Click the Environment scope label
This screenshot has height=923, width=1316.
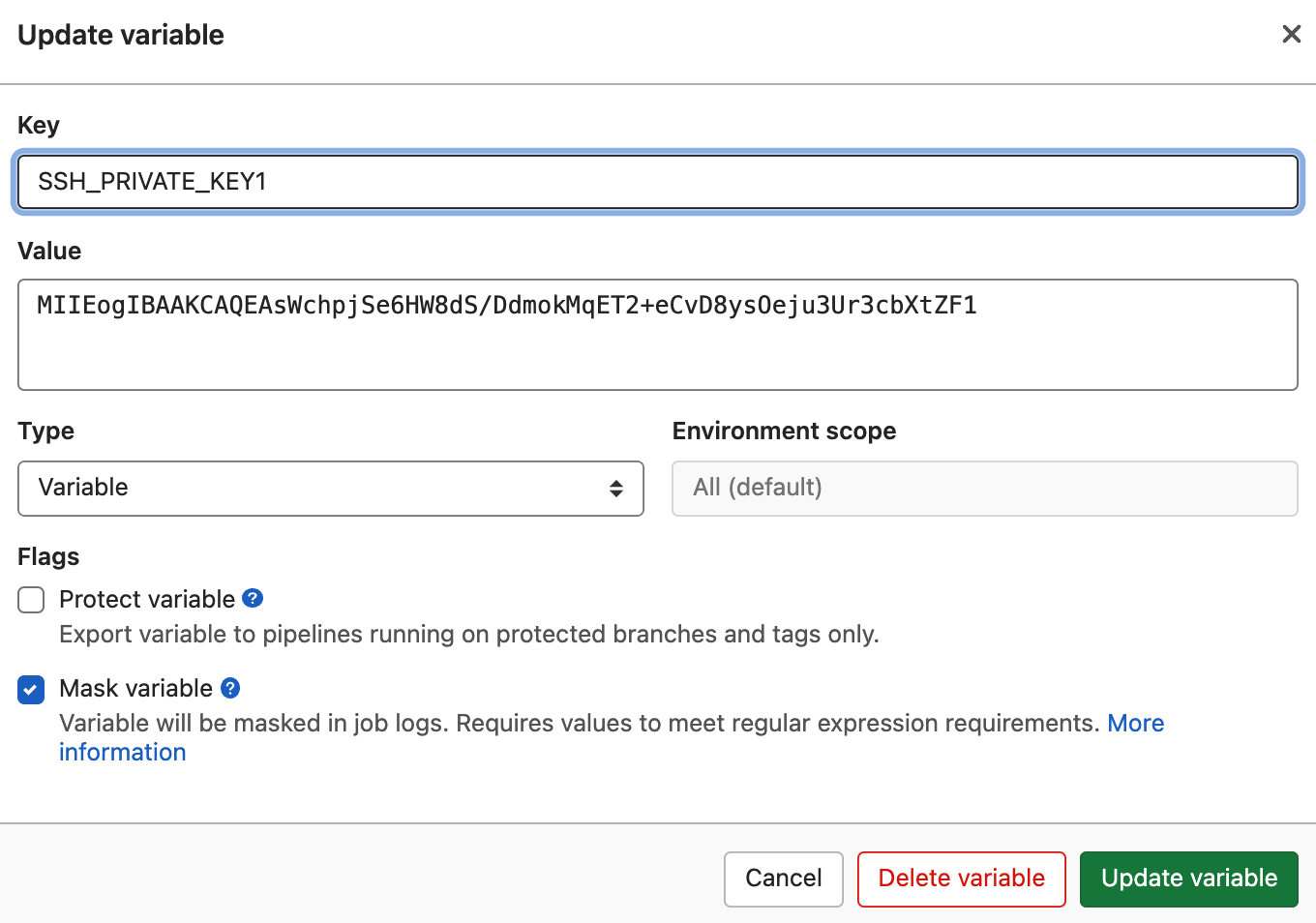click(x=784, y=432)
